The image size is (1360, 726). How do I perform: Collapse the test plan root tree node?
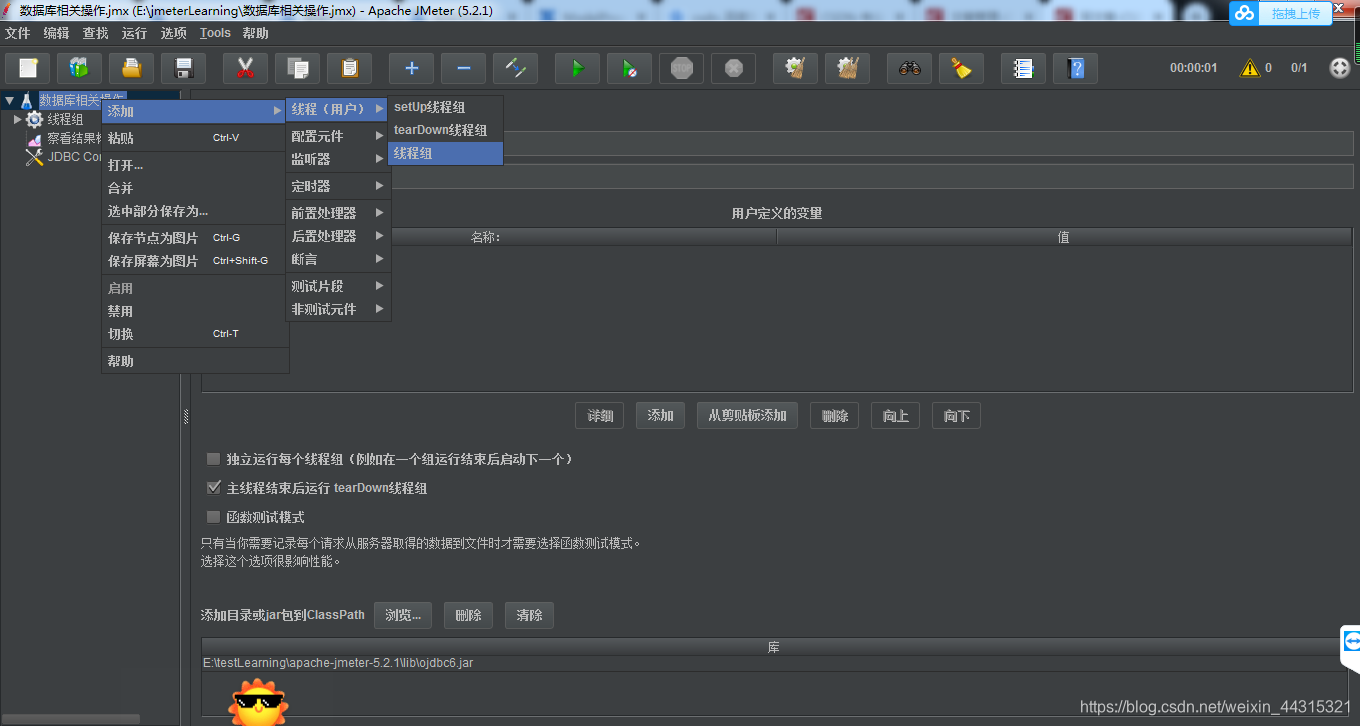(9, 100)
